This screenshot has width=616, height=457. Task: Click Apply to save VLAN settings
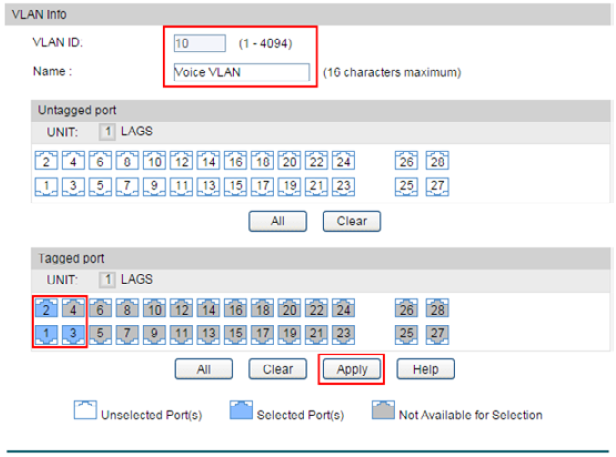[x=352, y=369]
